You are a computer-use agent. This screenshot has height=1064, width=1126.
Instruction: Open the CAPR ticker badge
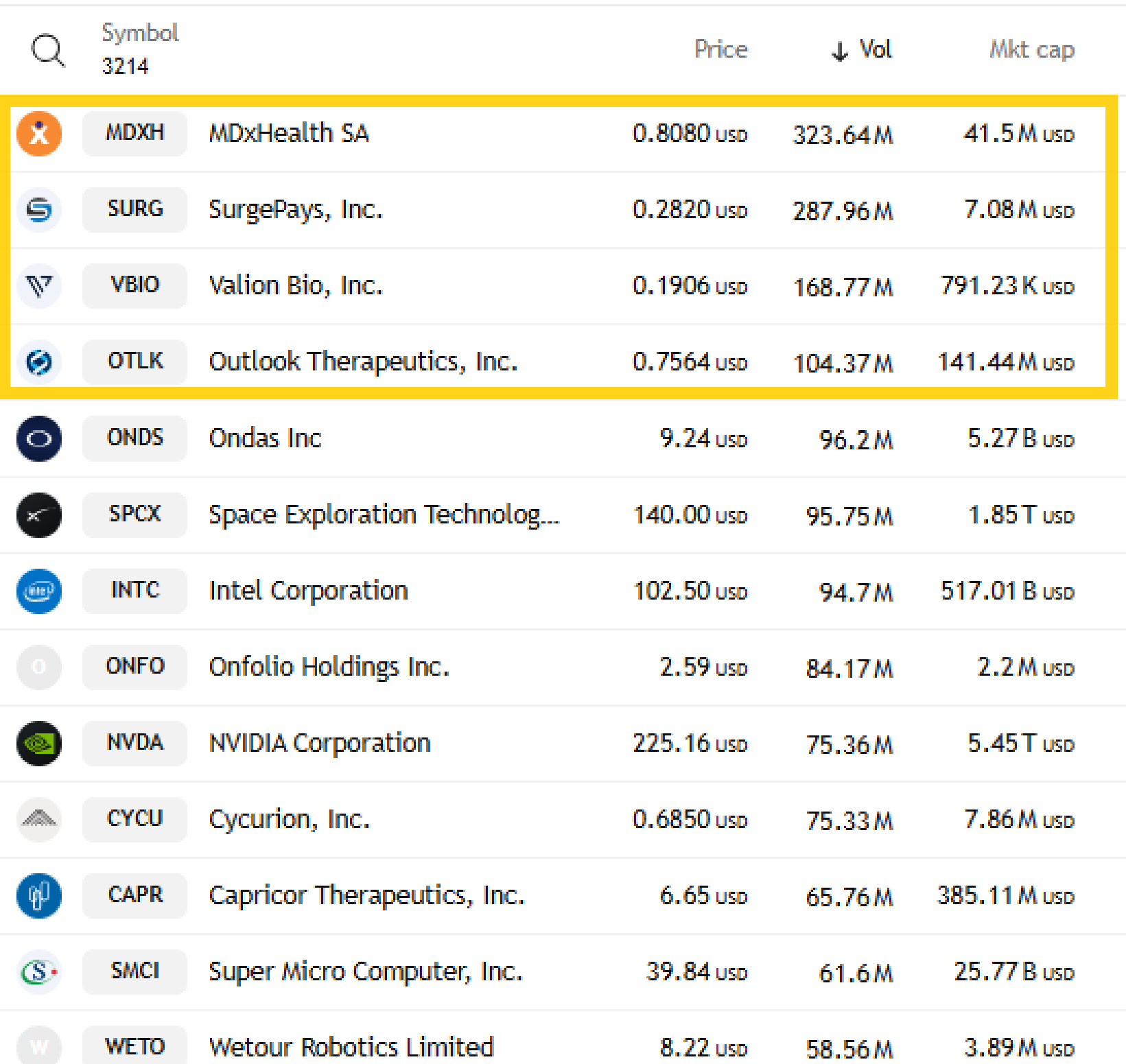134,895
